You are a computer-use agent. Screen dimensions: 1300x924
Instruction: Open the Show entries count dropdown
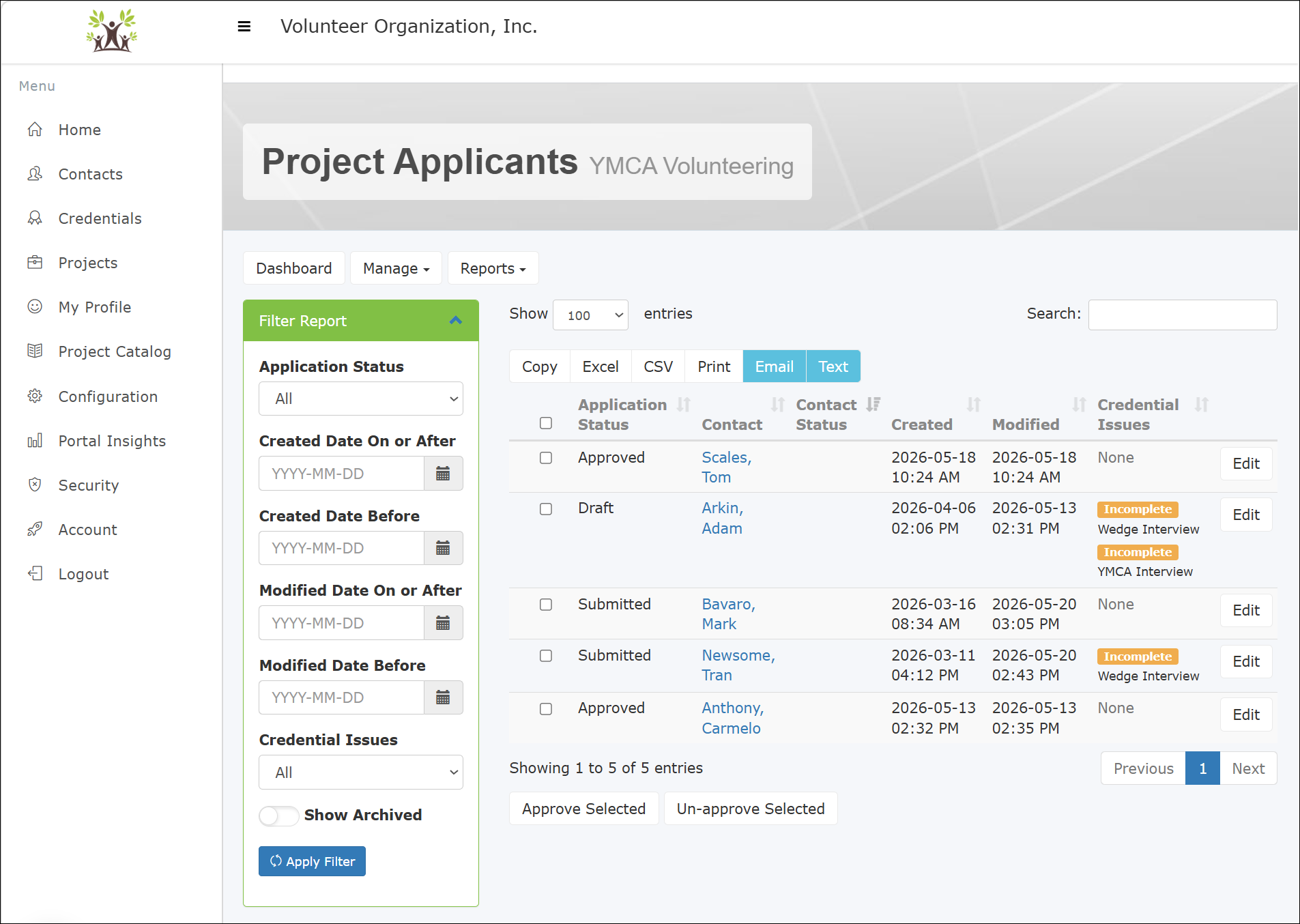[x=590, y=315]
